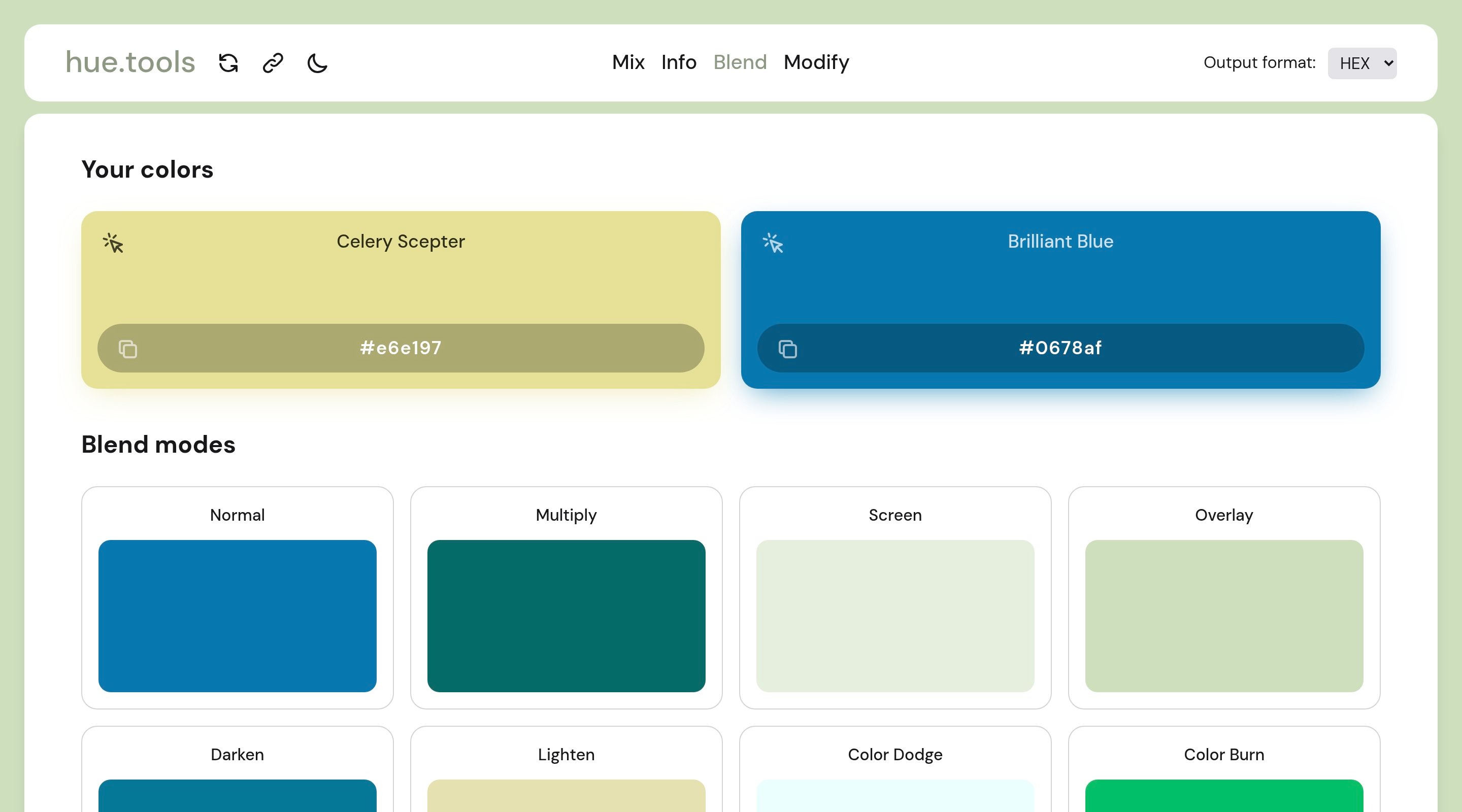Screen dimensions: 1462x812
Task: Pick the Screen blend result swatch
Action: click(895, 616)
